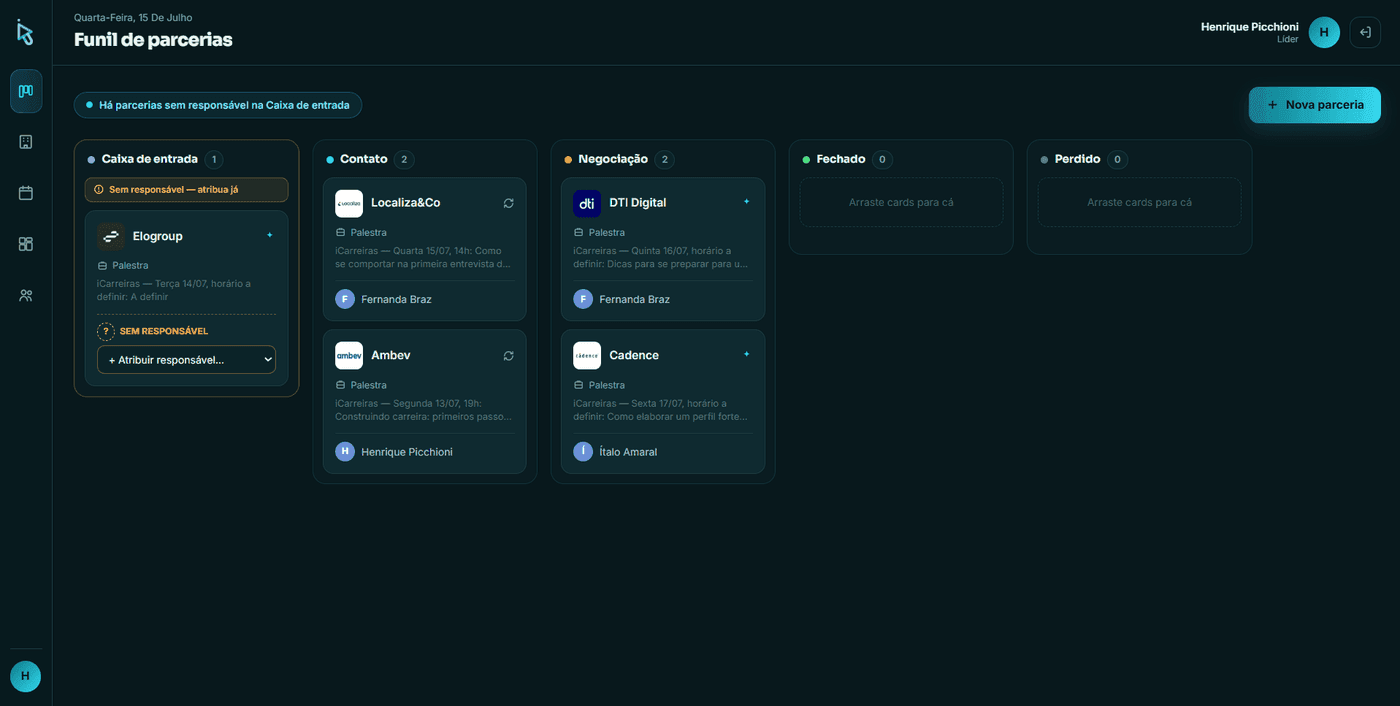Open the dashboard grid icon in sidebar

(x=26, y=244)
